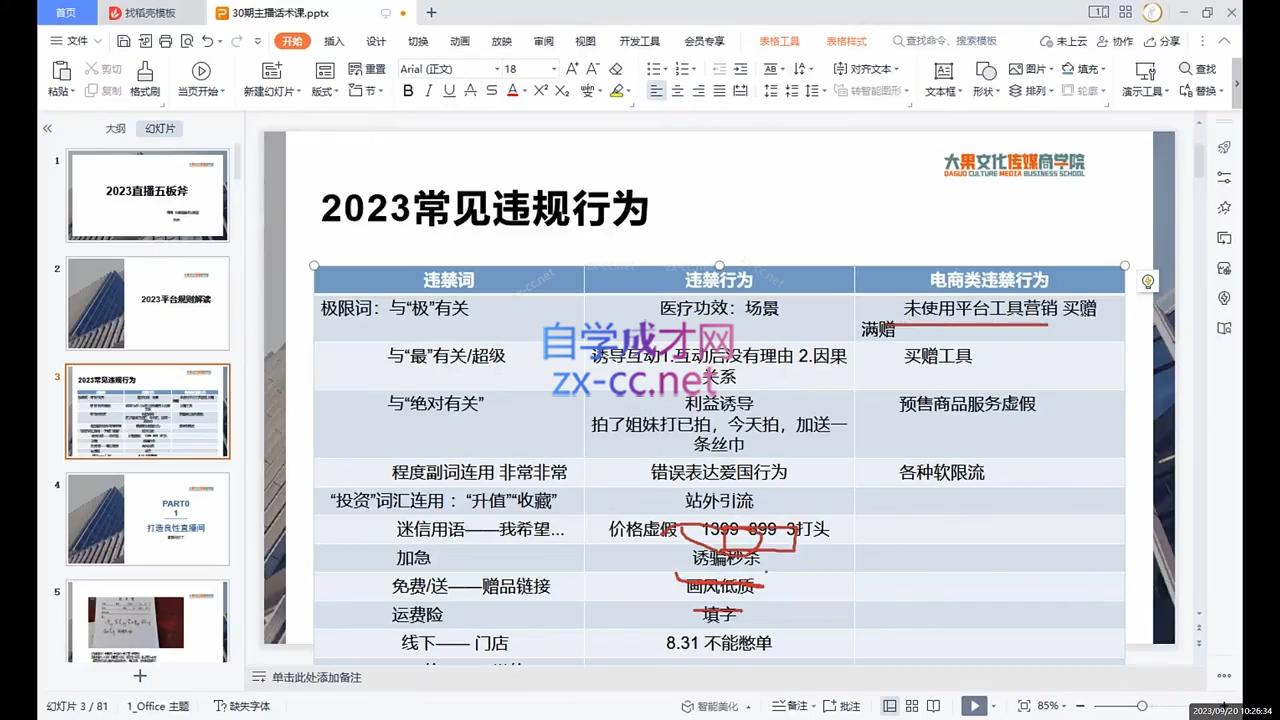Click the 分享 (Share) button
The image size is (1280, 720).
tap(1162, 41)
